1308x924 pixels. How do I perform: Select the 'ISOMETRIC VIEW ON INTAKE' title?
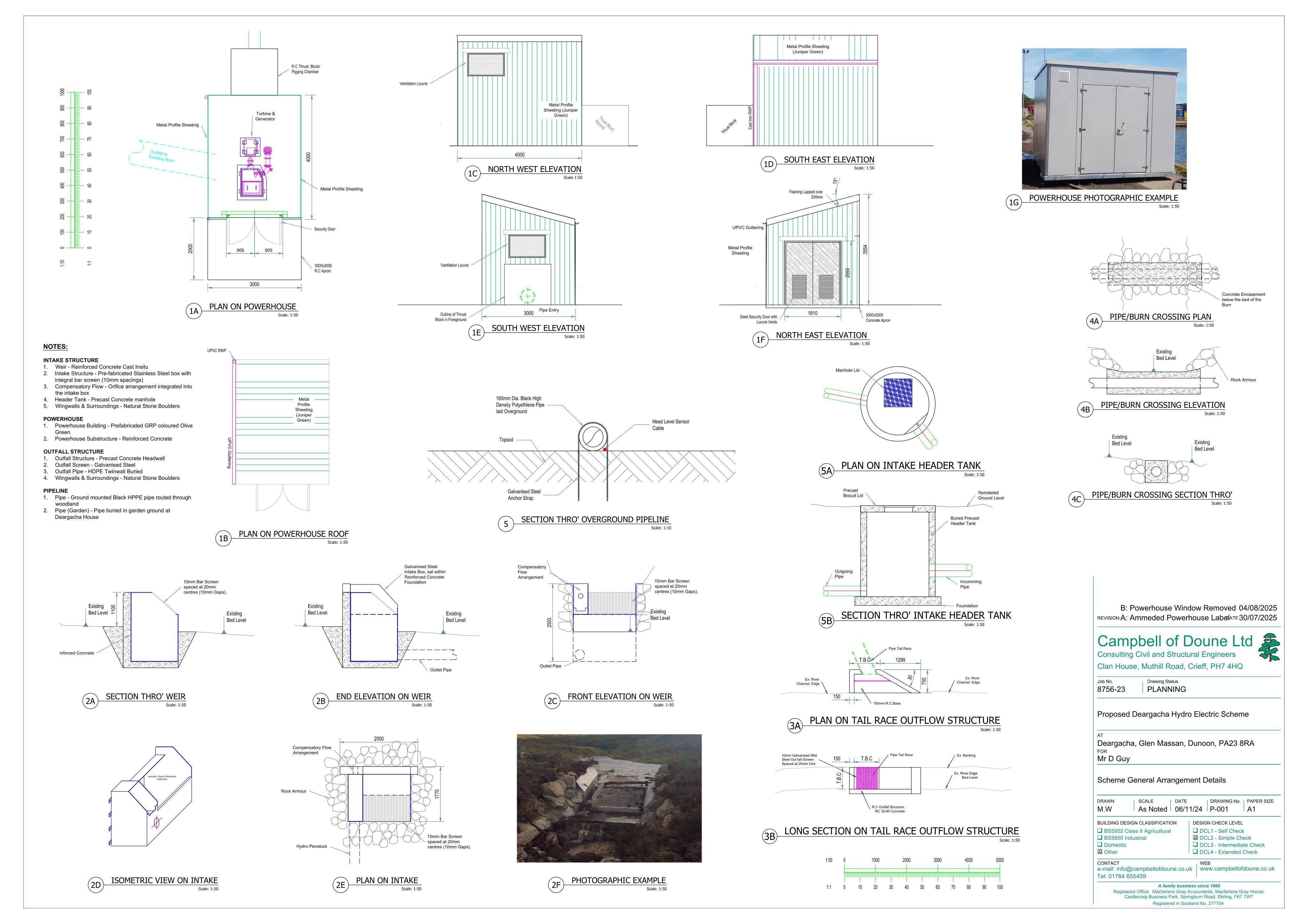click(x=164, y=881)
